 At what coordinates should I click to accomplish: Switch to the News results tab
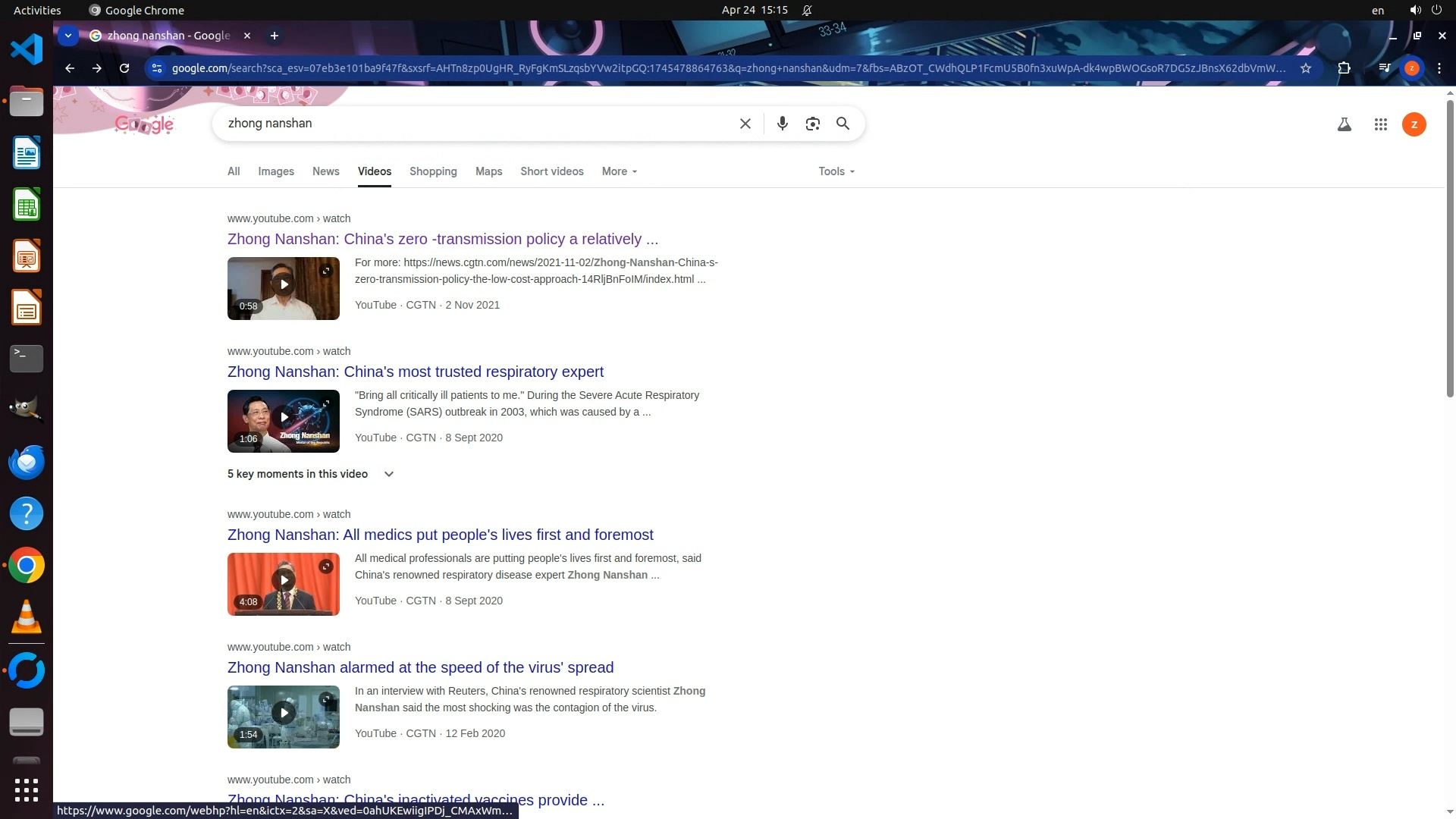click(x=325, y=171)
